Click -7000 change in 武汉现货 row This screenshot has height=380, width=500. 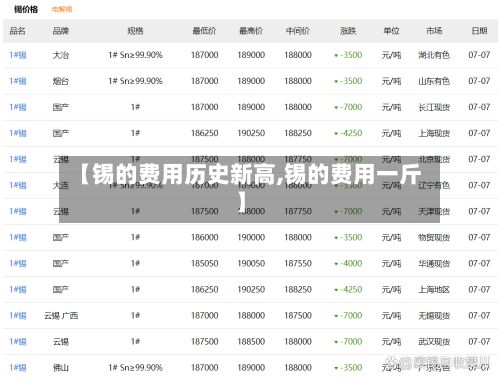pos(348,341)
